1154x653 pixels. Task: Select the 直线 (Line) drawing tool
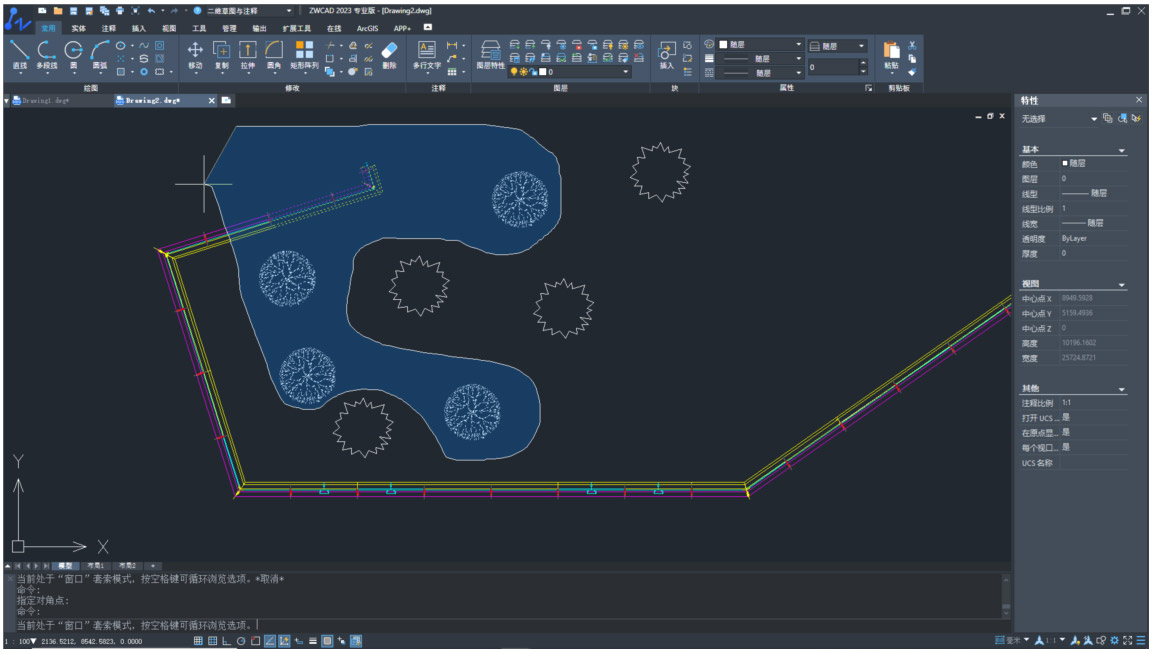[19, 52]
